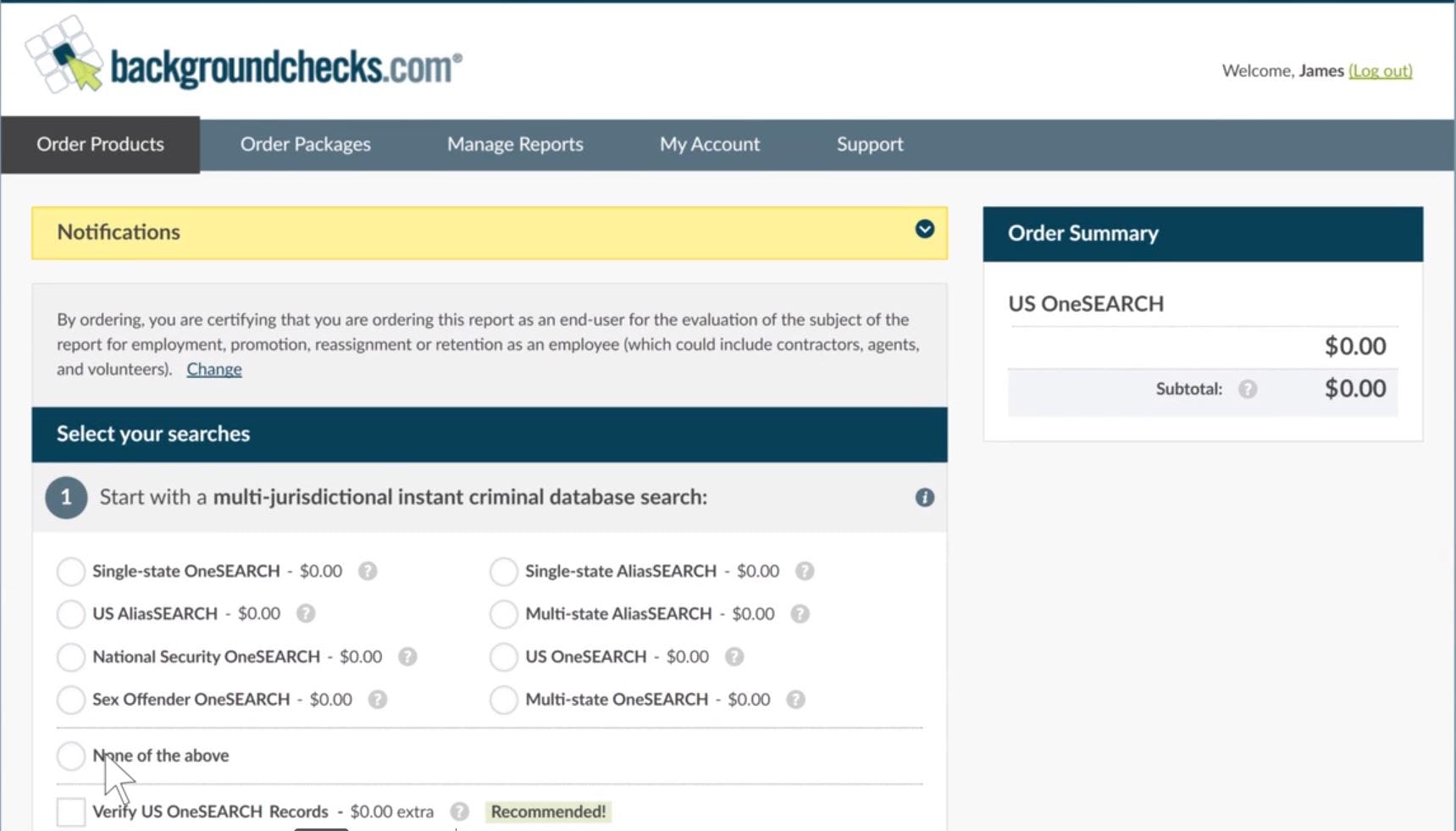Select US AliasSEARCH radio button
This screenshot has height=831, width=1456.
71,613
